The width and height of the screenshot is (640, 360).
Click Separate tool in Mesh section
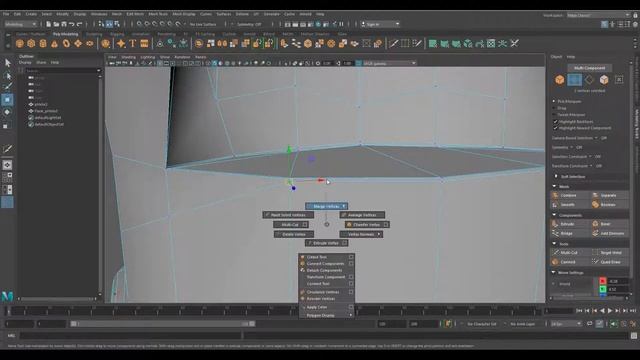coord(610,196)
